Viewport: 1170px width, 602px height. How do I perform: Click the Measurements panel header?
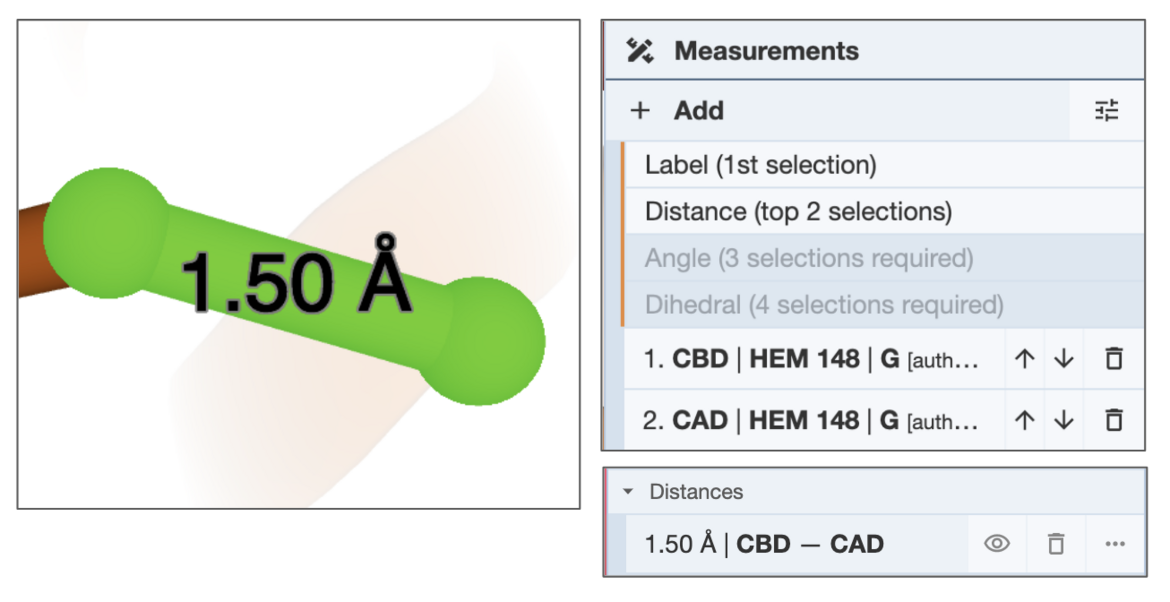[x=766, y=51]
